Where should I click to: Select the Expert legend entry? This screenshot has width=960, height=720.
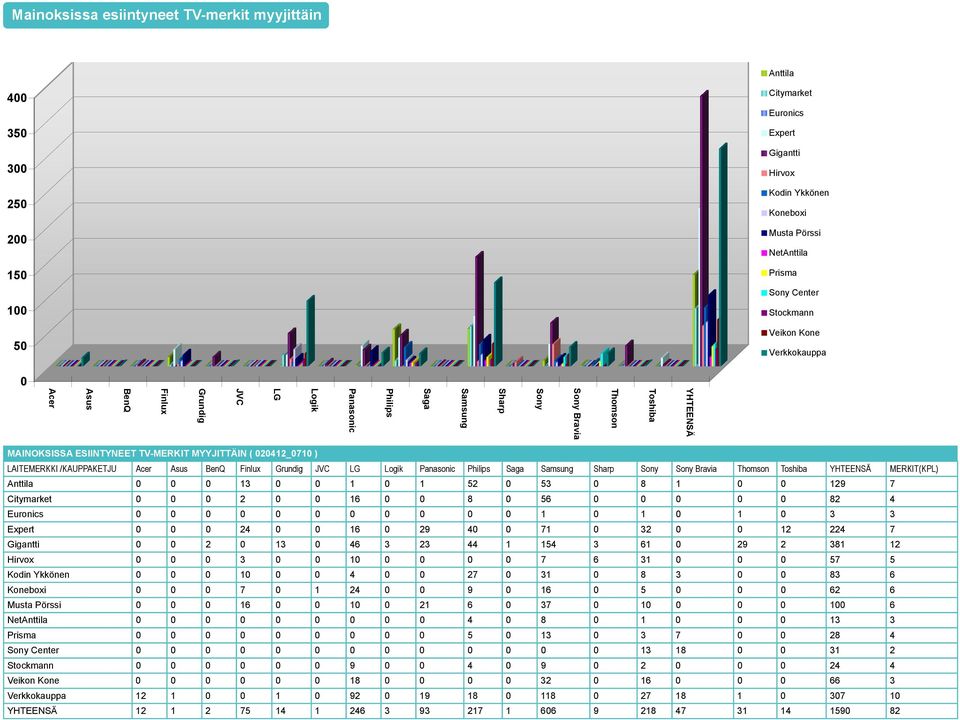point(778,133)
